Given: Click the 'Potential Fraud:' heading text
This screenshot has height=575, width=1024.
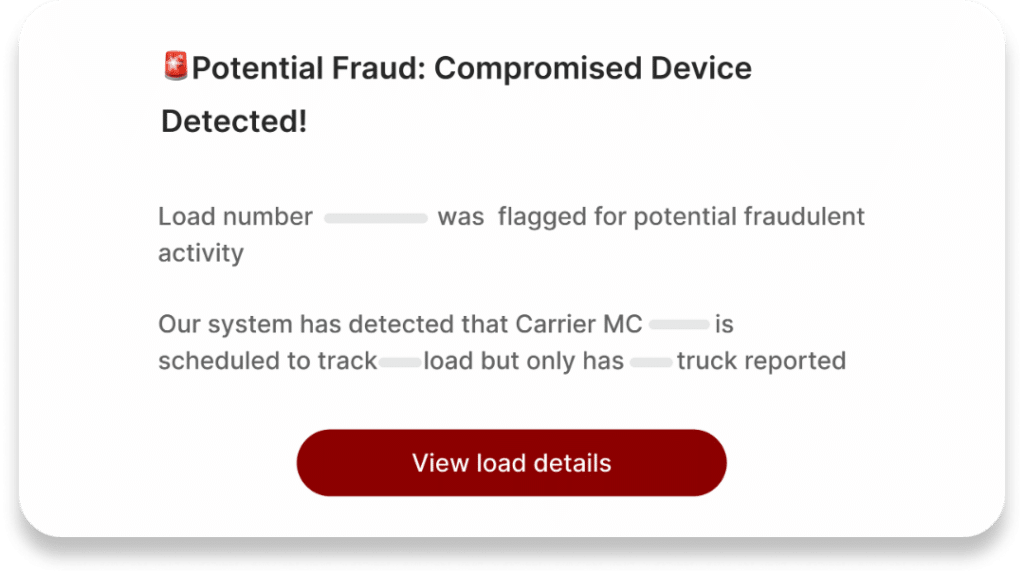Looking at the screenshot, I should tap(309, 68).
